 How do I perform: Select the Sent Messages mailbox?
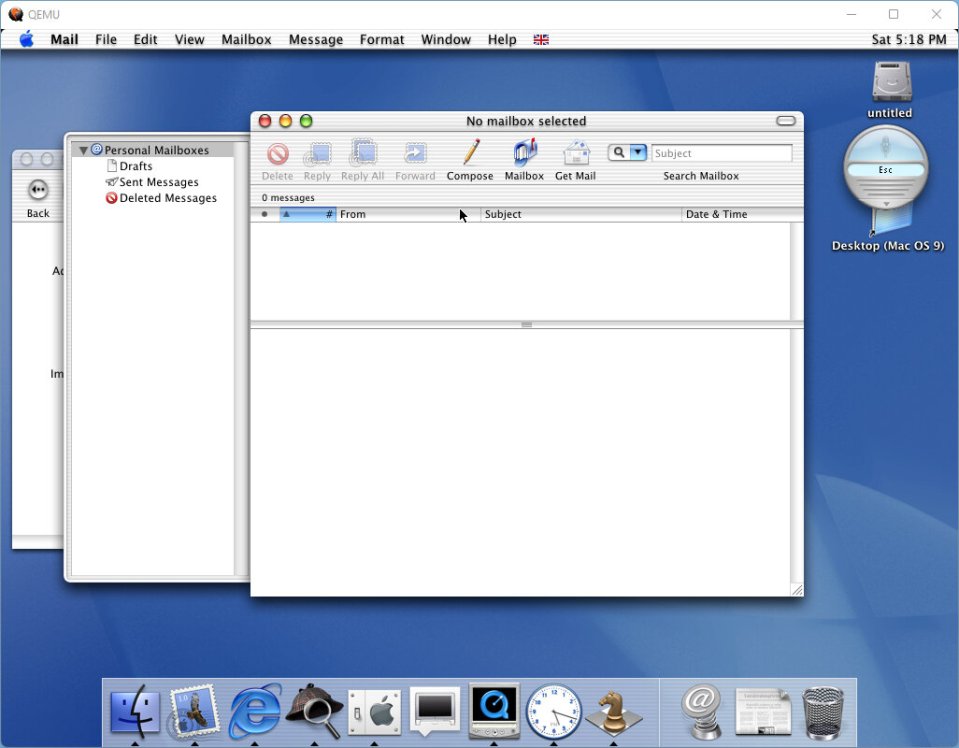coord(158,182)
